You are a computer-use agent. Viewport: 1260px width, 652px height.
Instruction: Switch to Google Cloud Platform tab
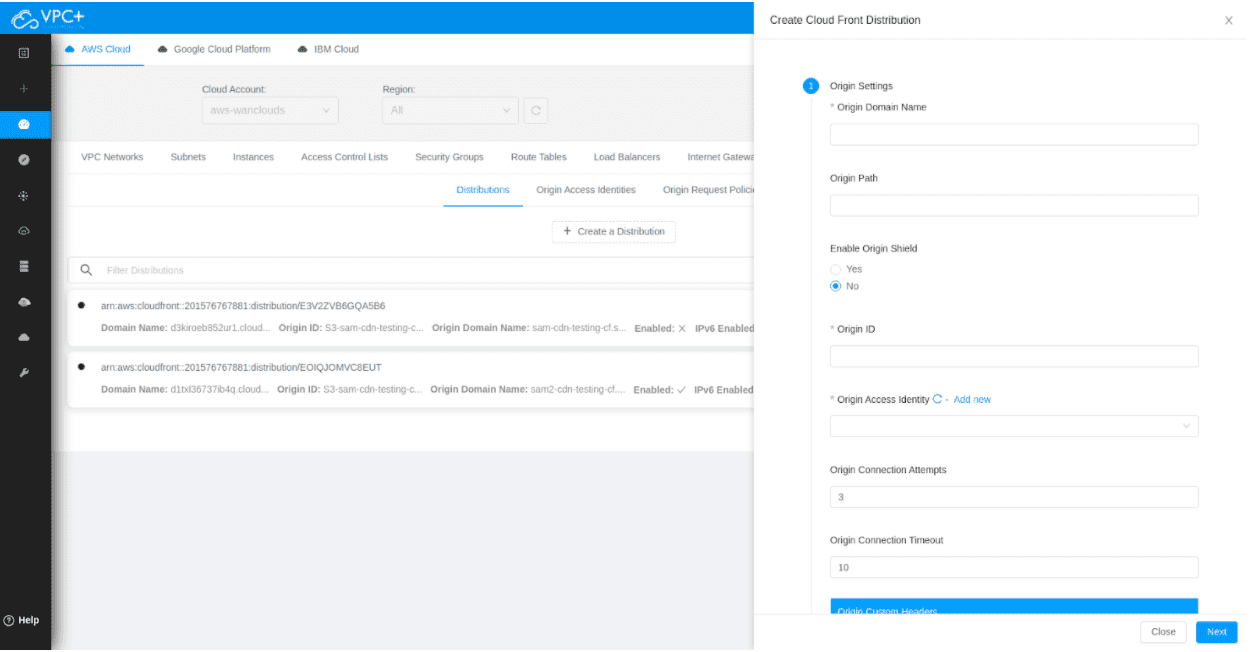(214, 49)
